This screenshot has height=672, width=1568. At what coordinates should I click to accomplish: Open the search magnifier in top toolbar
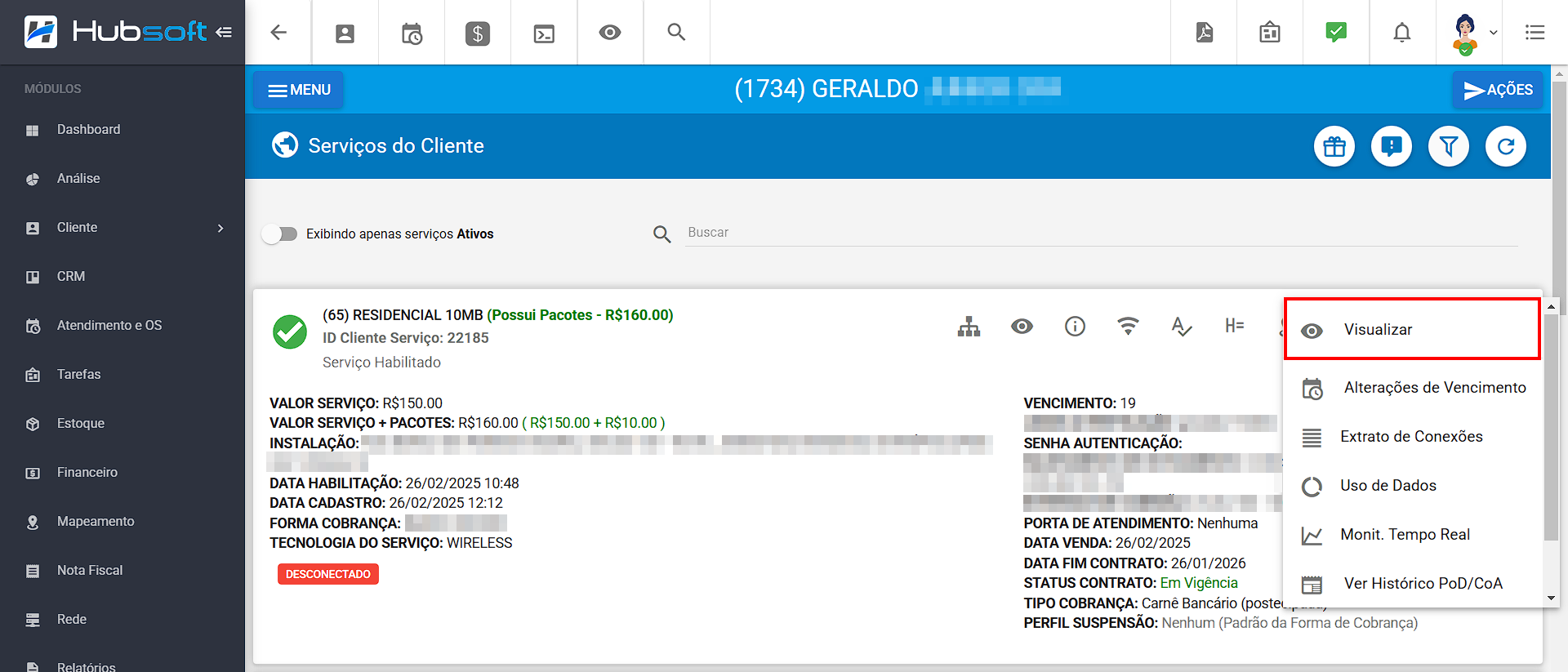[x=676, y=32]
